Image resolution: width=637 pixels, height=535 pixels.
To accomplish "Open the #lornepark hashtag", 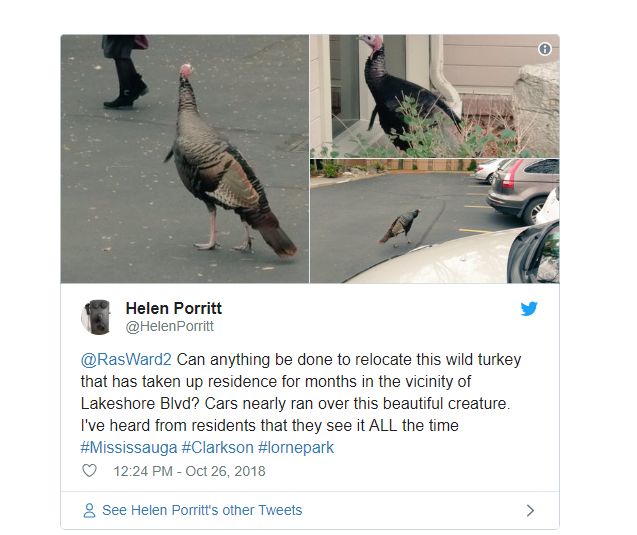I will (296, 448).
